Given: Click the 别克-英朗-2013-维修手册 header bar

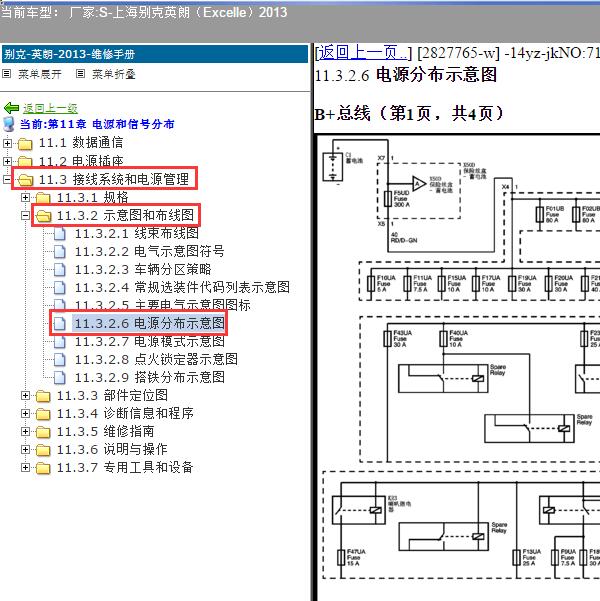Looking at the screenshot, I should tap(155, 54).
